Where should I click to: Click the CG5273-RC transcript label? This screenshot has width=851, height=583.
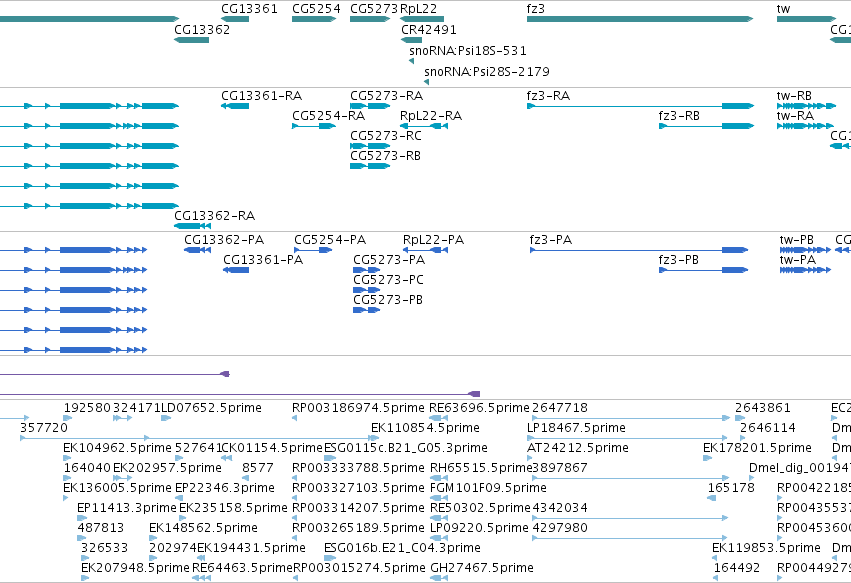(386, 136)
